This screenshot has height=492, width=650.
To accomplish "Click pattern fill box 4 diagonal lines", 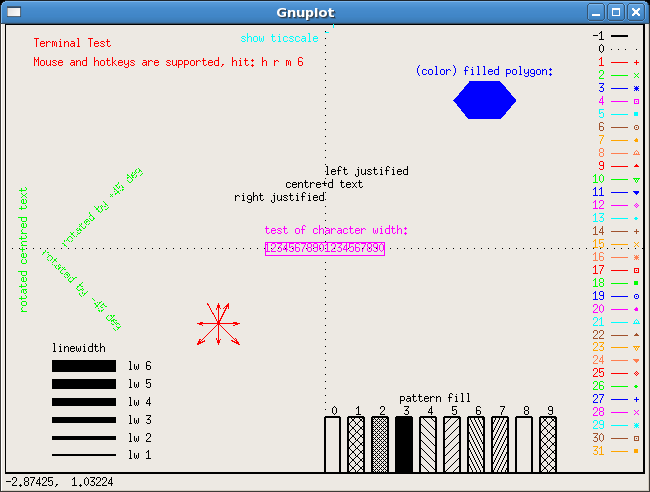I will 428,445.
